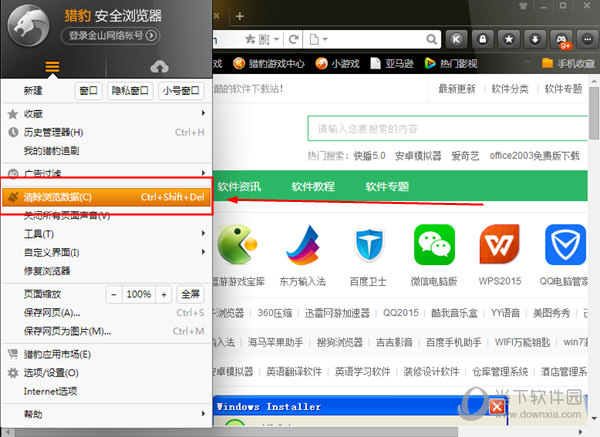Viewport: 600px width, 437px height.
Task: Expand the 收藏 favorites submenu
Action: point(105,113)
